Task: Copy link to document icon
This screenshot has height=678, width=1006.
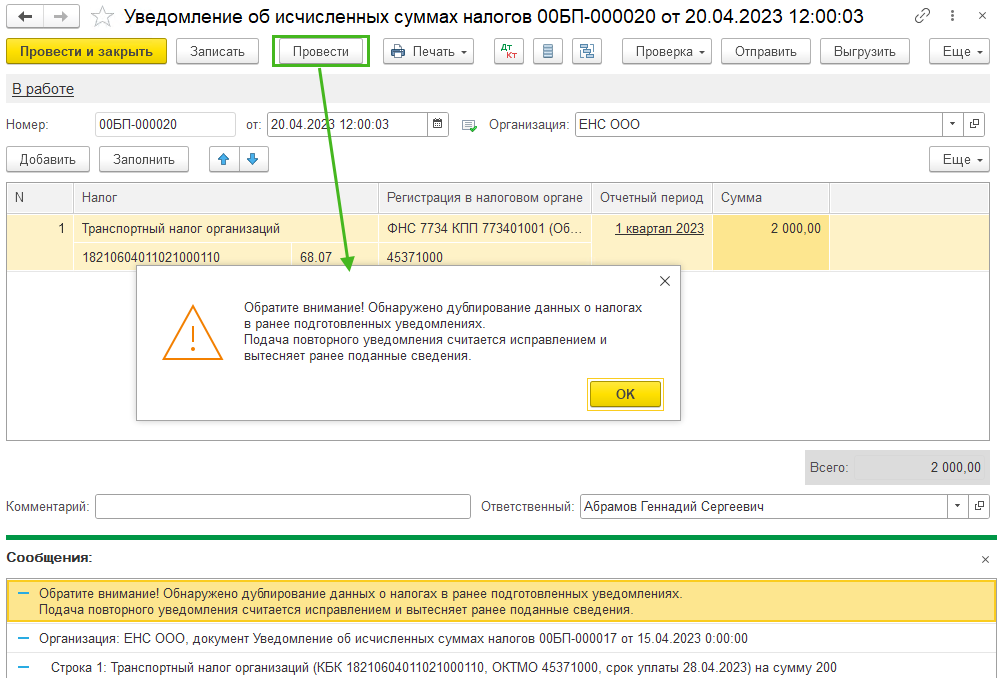Action: click(923, 15)
